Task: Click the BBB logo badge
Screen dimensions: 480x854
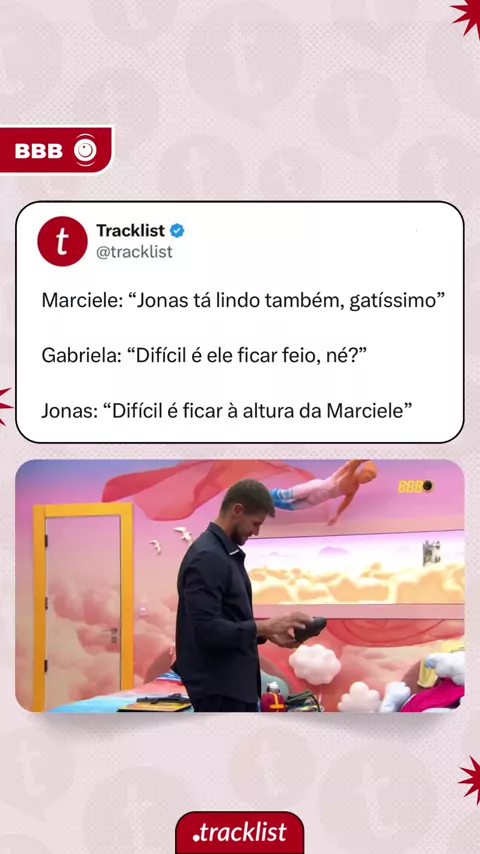Action: 56,150
